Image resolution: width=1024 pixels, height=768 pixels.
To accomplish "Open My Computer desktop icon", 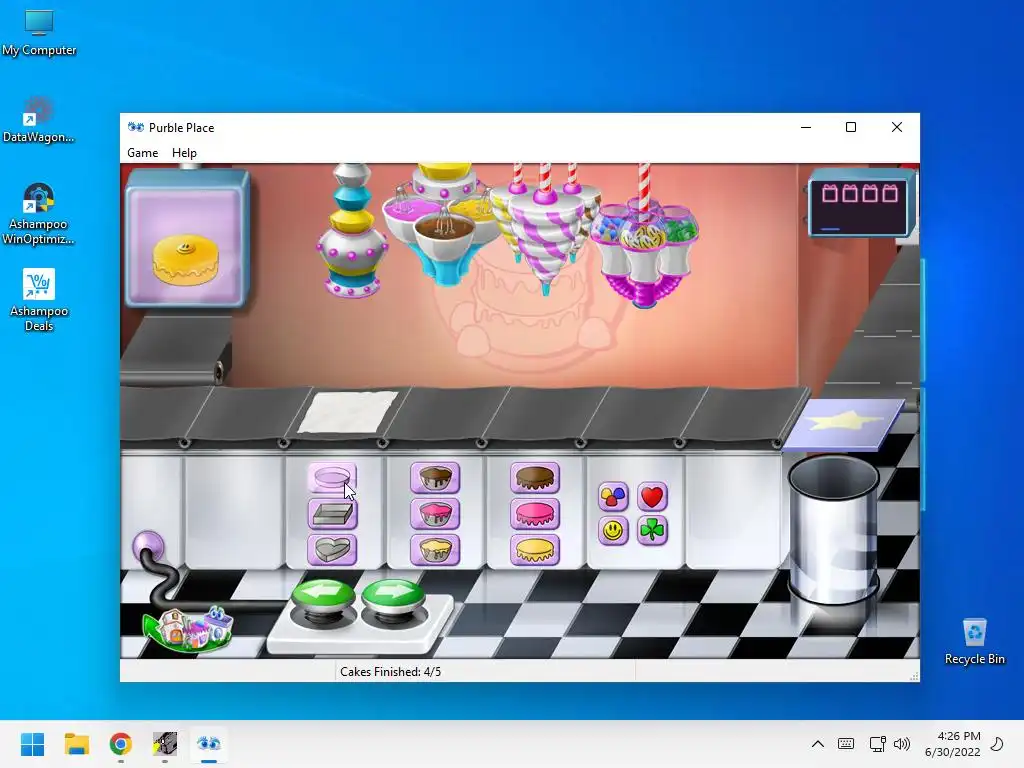I will point(39,33).
